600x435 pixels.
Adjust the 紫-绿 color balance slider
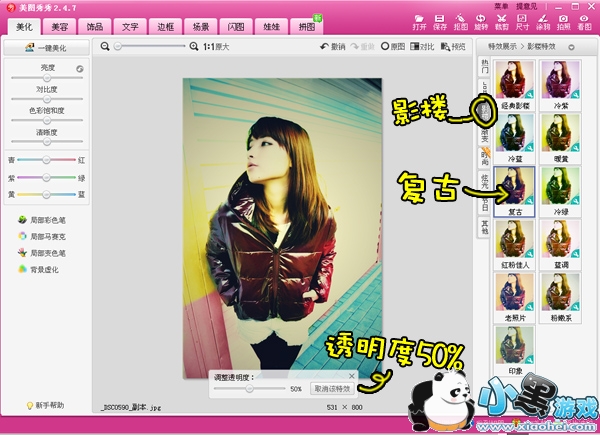46,177
